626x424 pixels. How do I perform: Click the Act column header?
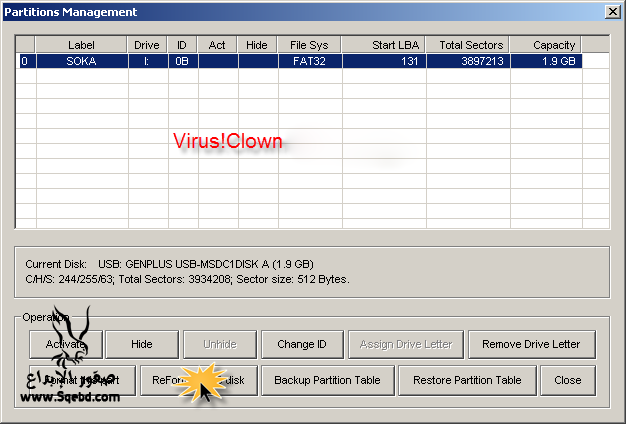click(217, 45)
